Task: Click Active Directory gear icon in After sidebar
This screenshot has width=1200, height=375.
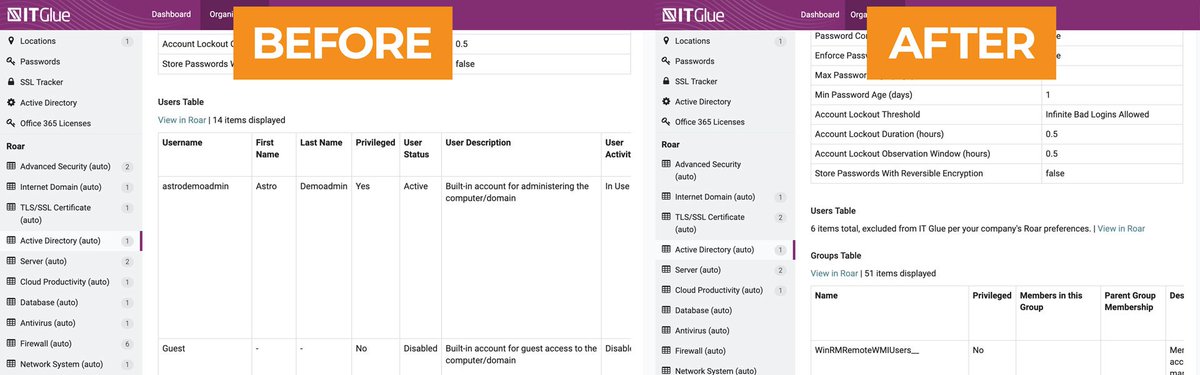Action: (666, 102)
